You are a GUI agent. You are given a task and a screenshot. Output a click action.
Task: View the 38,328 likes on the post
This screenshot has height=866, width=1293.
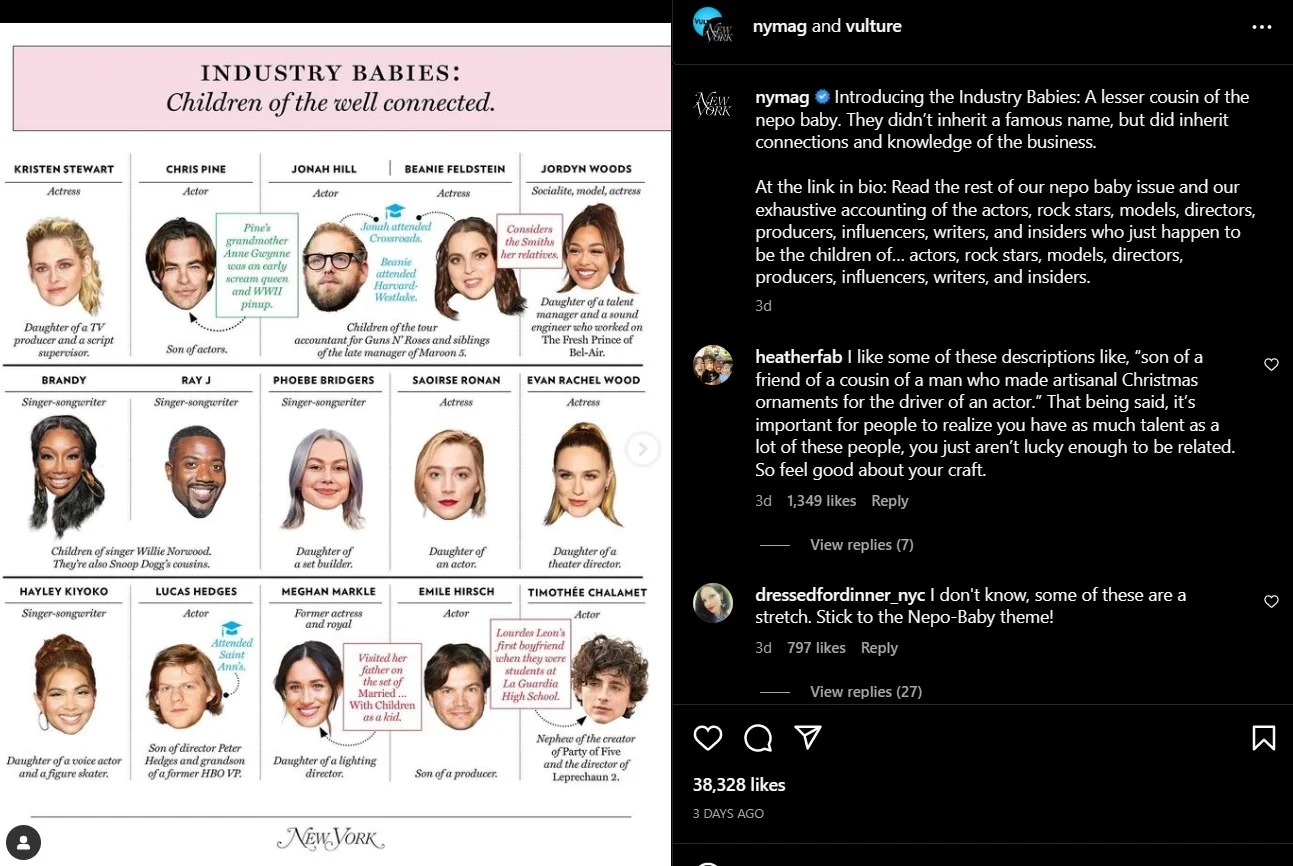[738, 784]
